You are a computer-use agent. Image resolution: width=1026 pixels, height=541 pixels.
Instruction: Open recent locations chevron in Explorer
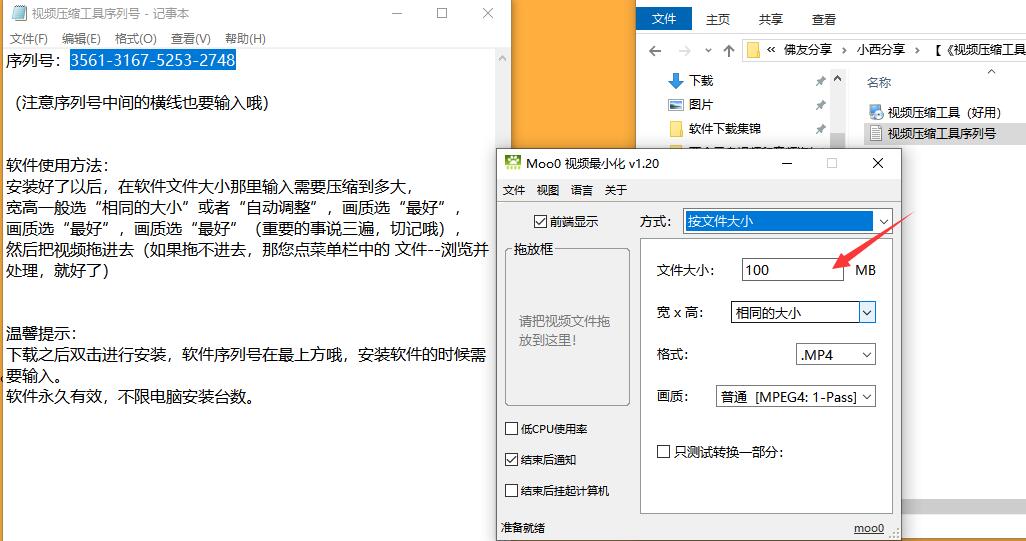[708, 50]
